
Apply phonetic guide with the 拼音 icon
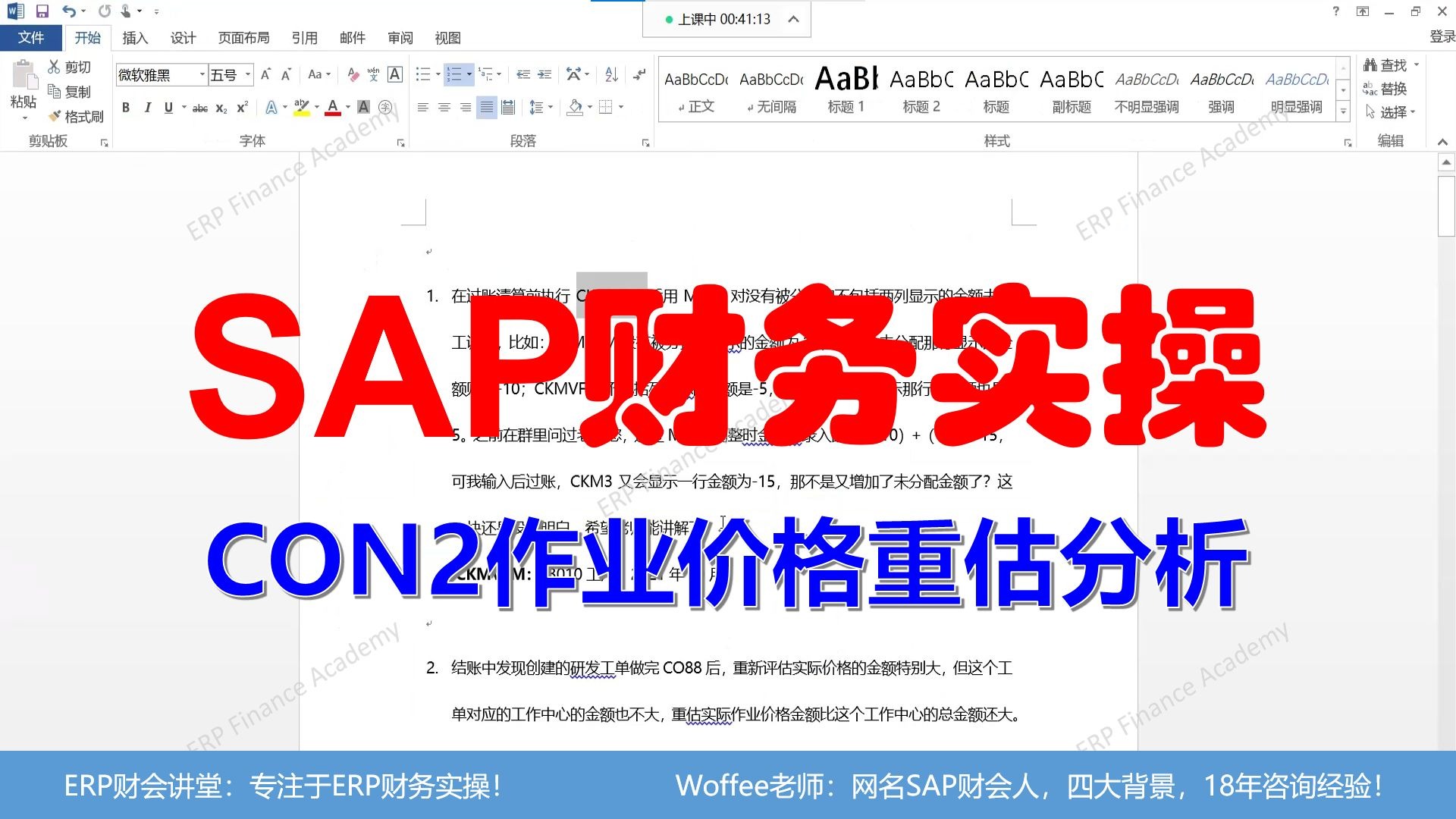point(372,74)
